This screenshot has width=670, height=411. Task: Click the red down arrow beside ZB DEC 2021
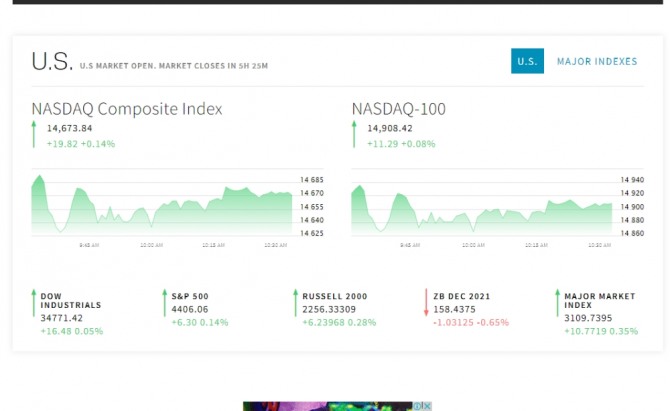[426, 302]
